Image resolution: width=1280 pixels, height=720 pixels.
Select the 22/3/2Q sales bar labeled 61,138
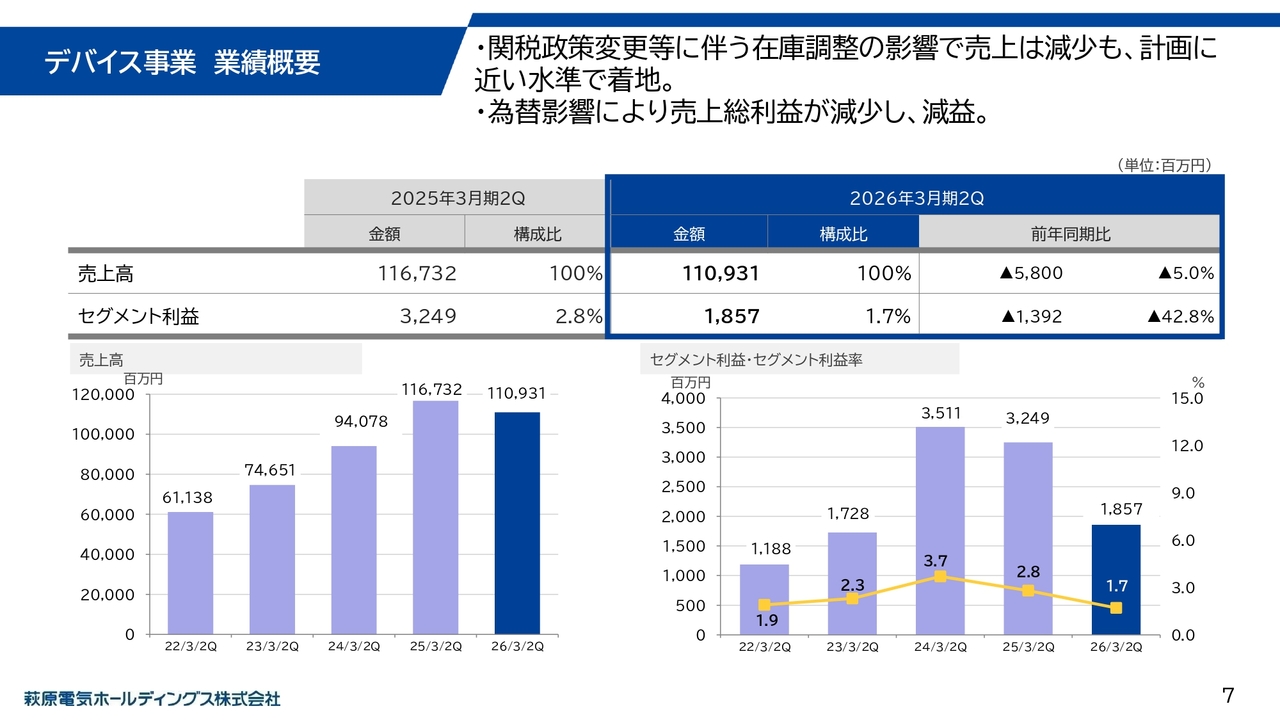[190, 572]
